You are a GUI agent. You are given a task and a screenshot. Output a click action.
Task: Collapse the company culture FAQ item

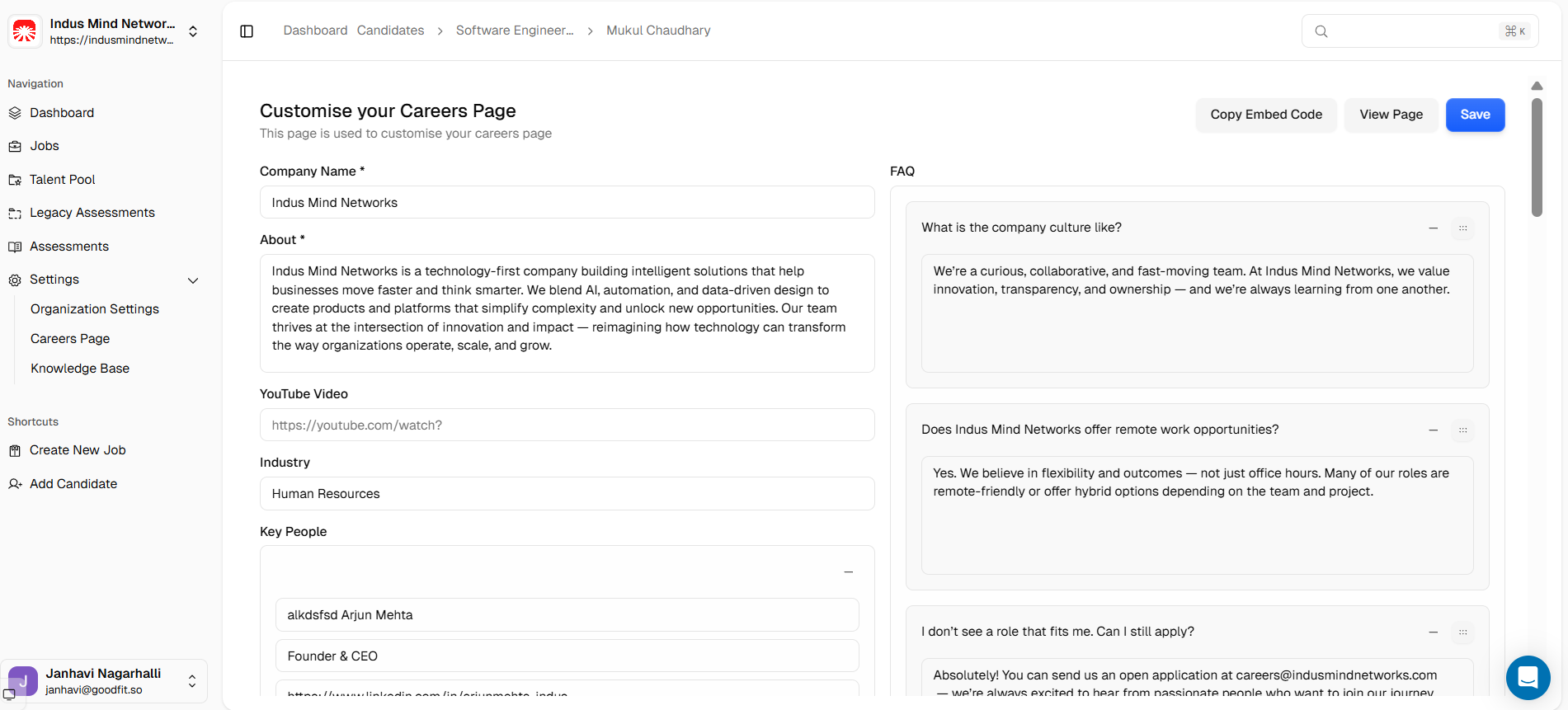[x=1434, y=228]
